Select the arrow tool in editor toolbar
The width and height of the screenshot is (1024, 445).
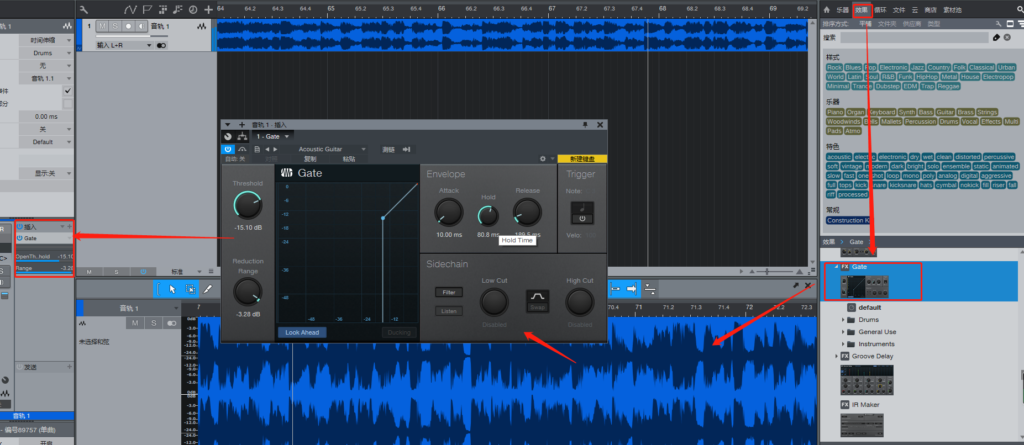(172, 289)
